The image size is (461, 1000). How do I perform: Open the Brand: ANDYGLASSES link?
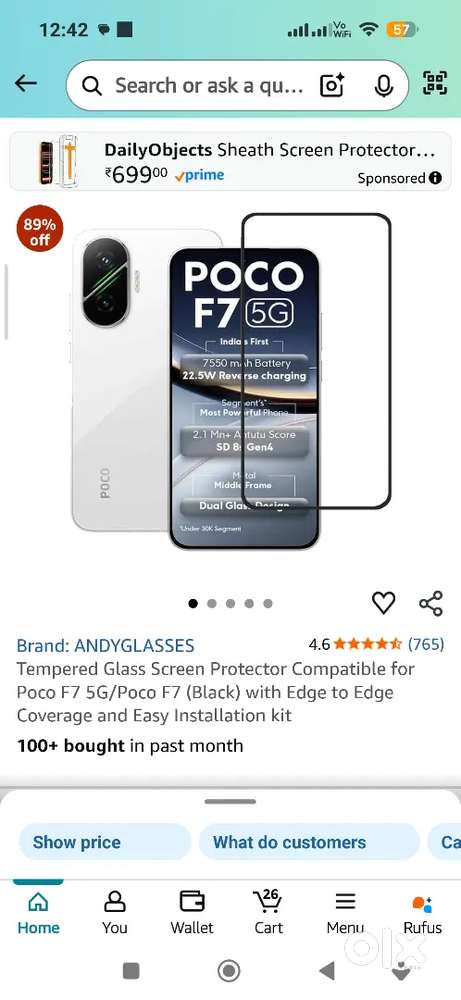(x=105, y=645)
